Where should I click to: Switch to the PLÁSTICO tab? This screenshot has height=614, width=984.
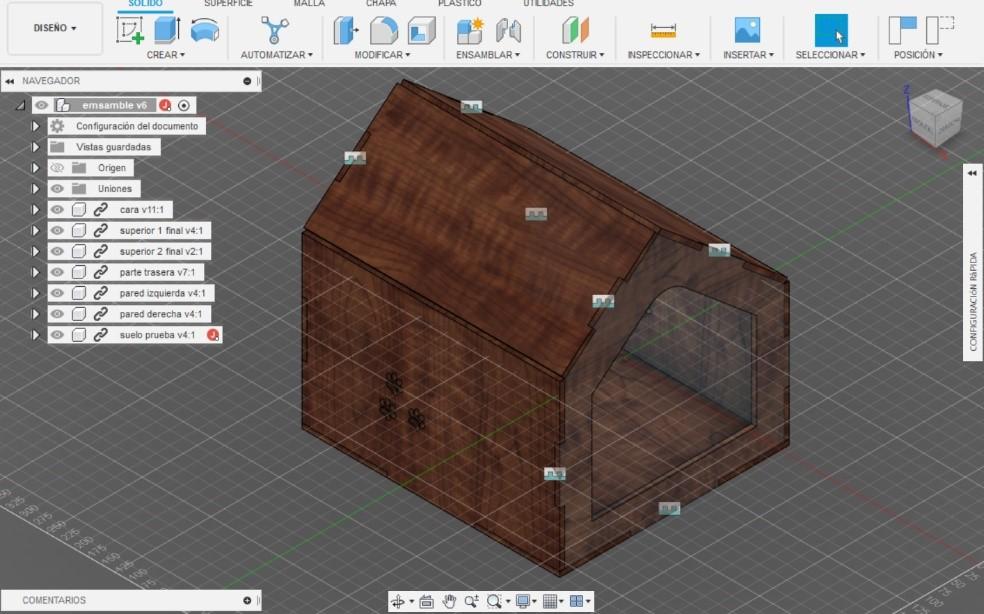460,4
